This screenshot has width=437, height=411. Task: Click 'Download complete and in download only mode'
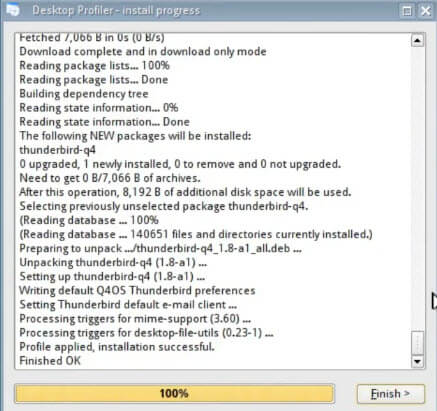tap(143, 52)
